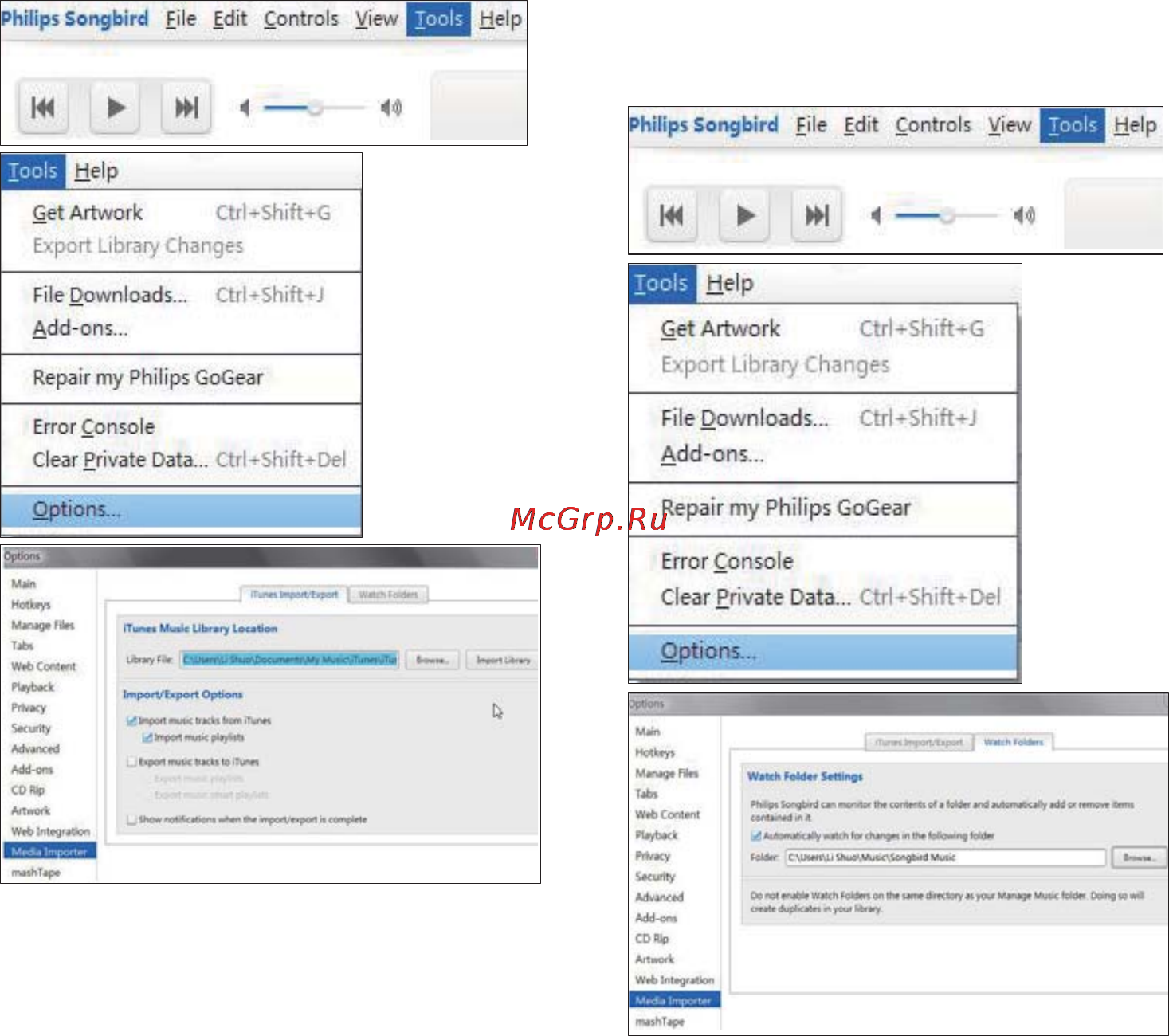
Task: Select highlighted Options... in left-hand Tools menu
Action: (182, 510)
